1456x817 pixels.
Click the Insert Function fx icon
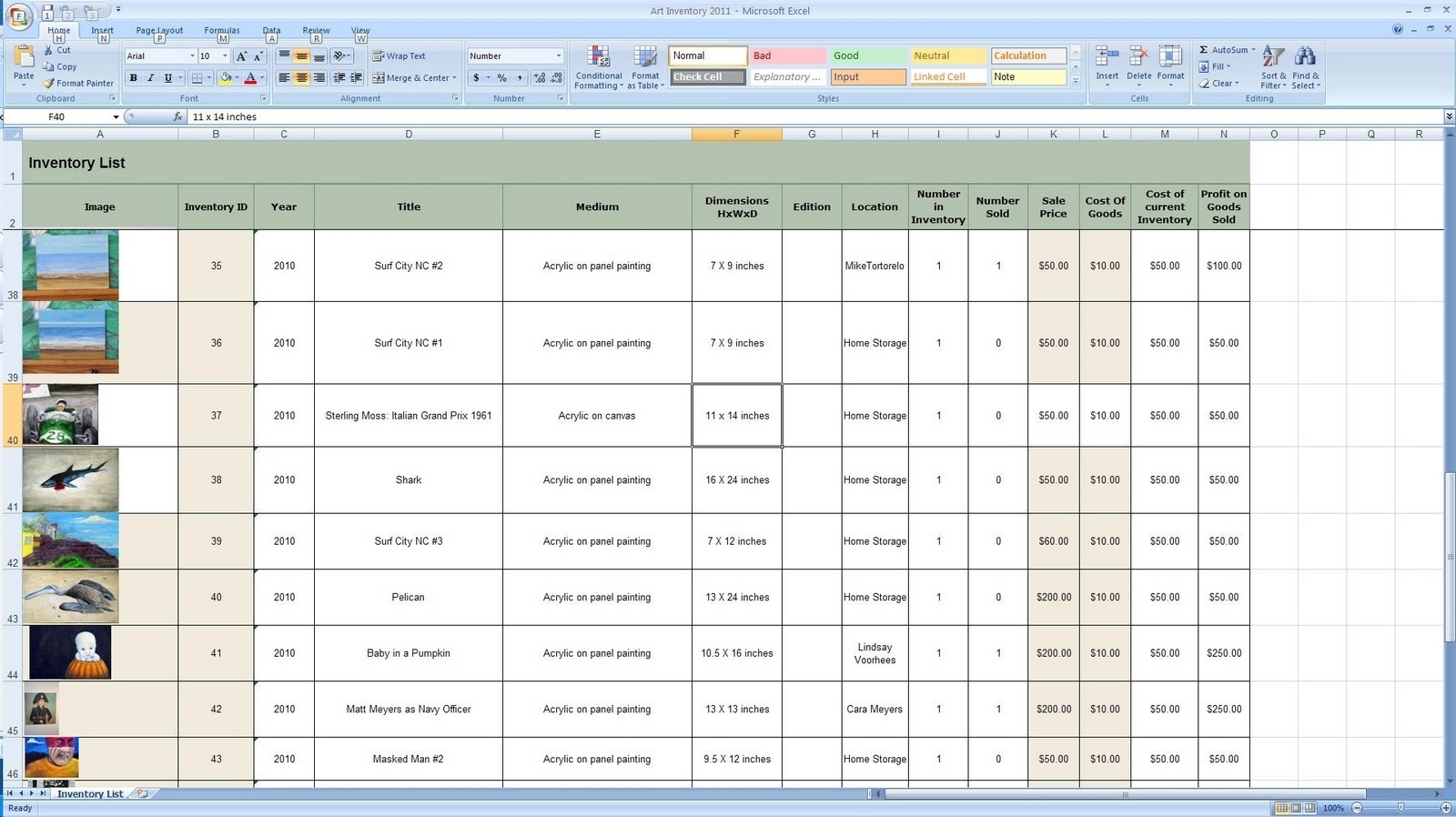click(178, 117)
